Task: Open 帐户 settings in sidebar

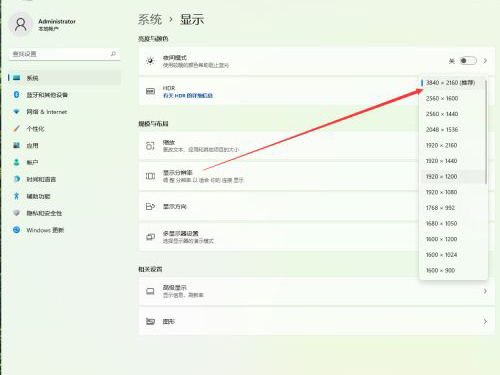Action: [64, 162]
